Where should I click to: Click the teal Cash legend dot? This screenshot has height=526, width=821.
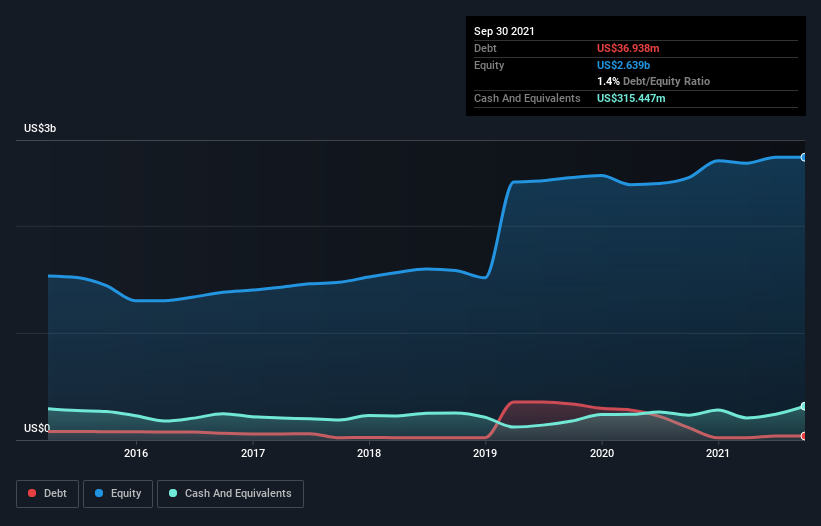[x=173, y=493]
